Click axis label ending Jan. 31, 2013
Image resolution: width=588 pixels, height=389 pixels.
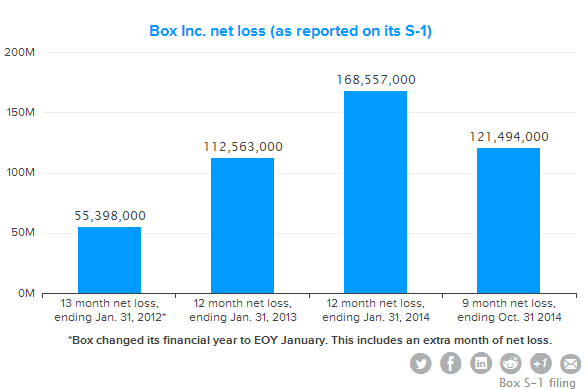pyautogui.click(x=243, y=317)
